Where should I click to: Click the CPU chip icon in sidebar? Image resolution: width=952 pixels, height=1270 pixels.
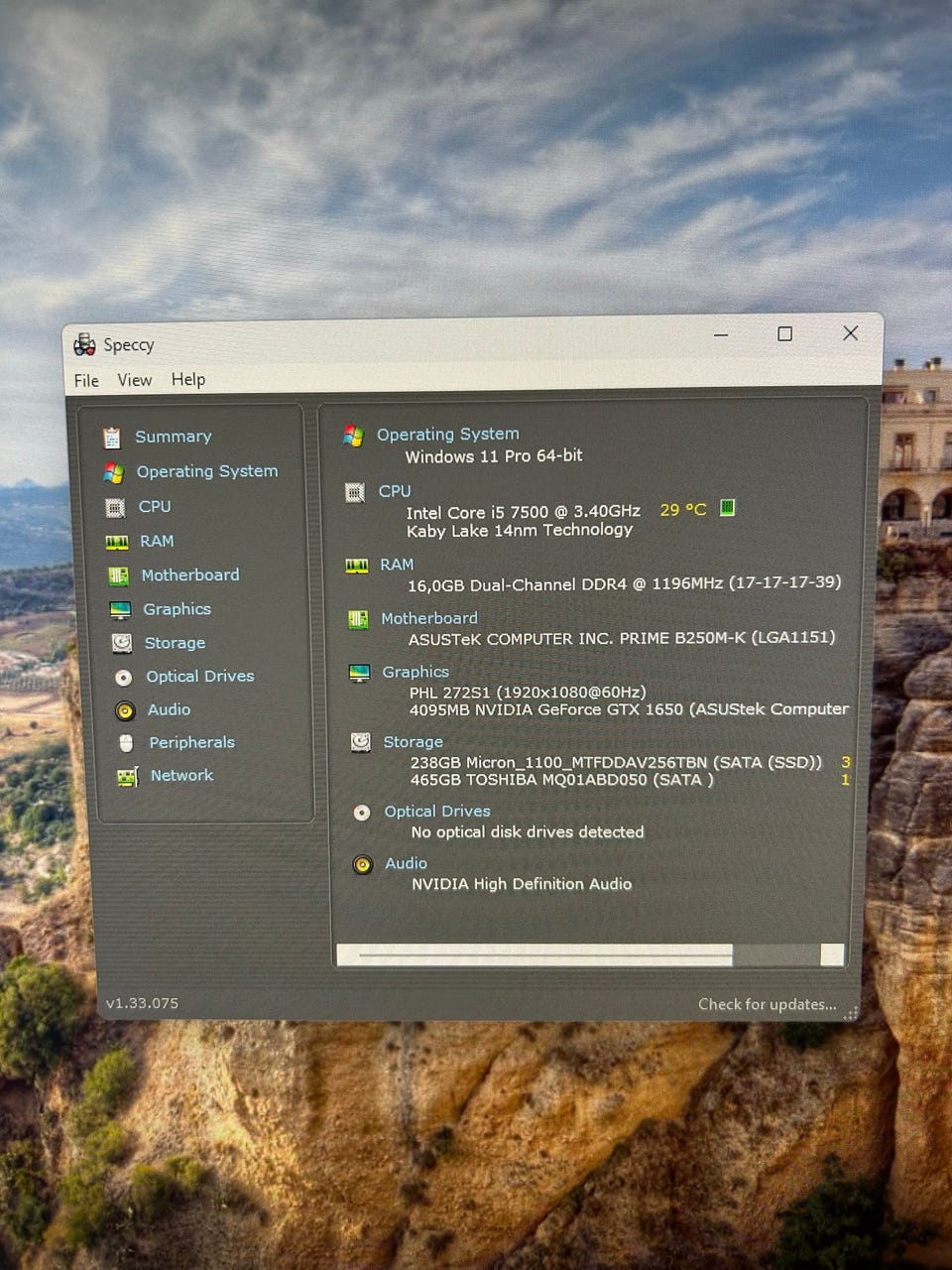point(115,508)
